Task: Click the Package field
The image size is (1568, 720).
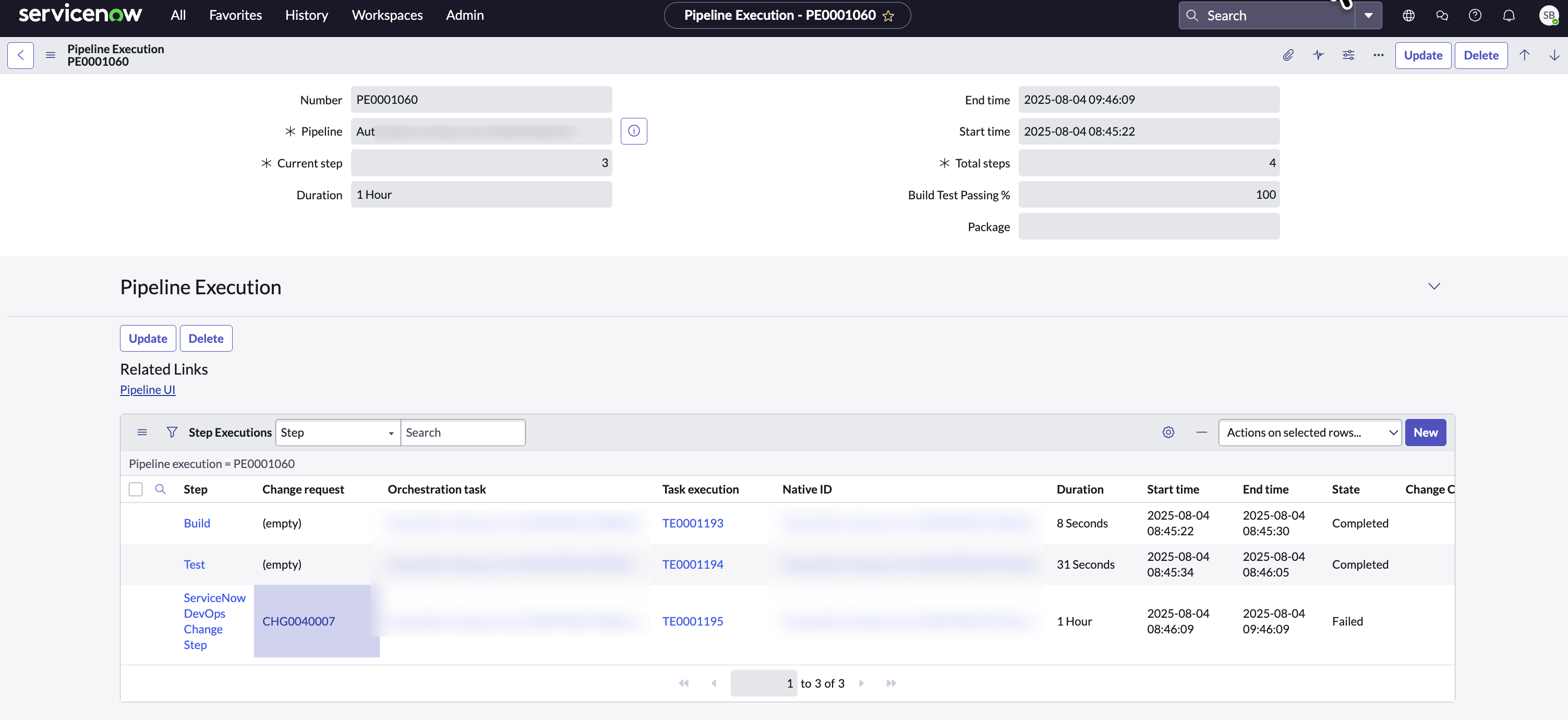Action: click(1149, 226)
